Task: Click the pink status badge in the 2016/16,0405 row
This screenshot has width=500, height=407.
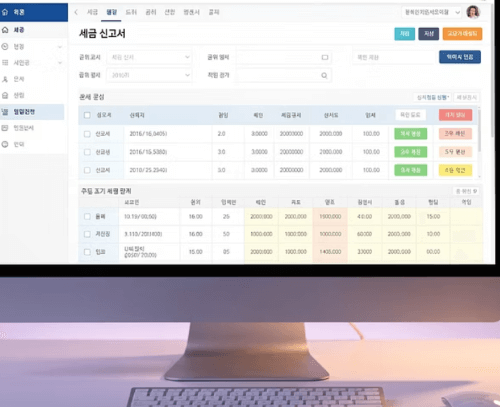Action: (x=455, y=134)
